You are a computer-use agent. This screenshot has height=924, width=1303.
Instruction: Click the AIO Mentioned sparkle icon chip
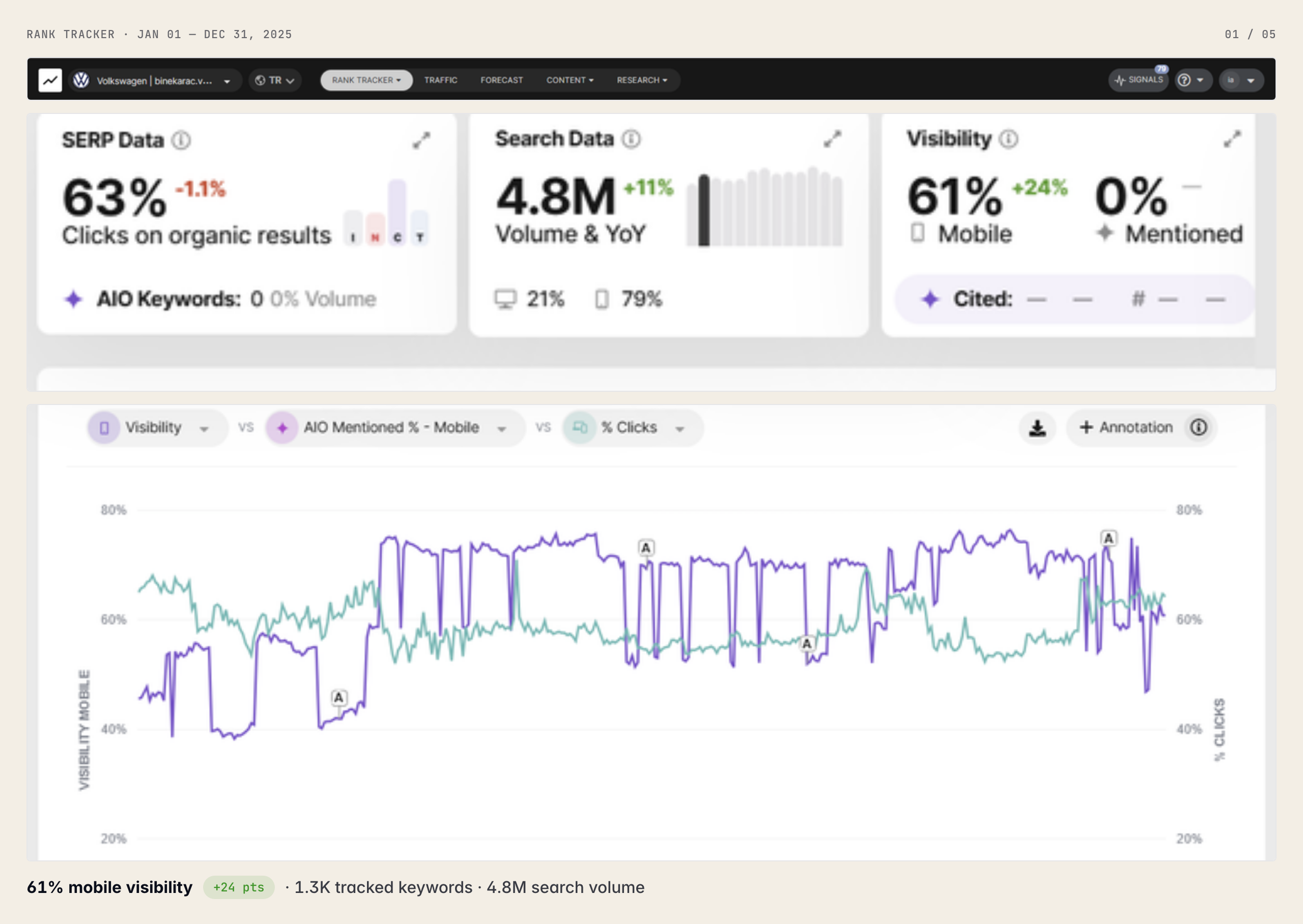282,427
